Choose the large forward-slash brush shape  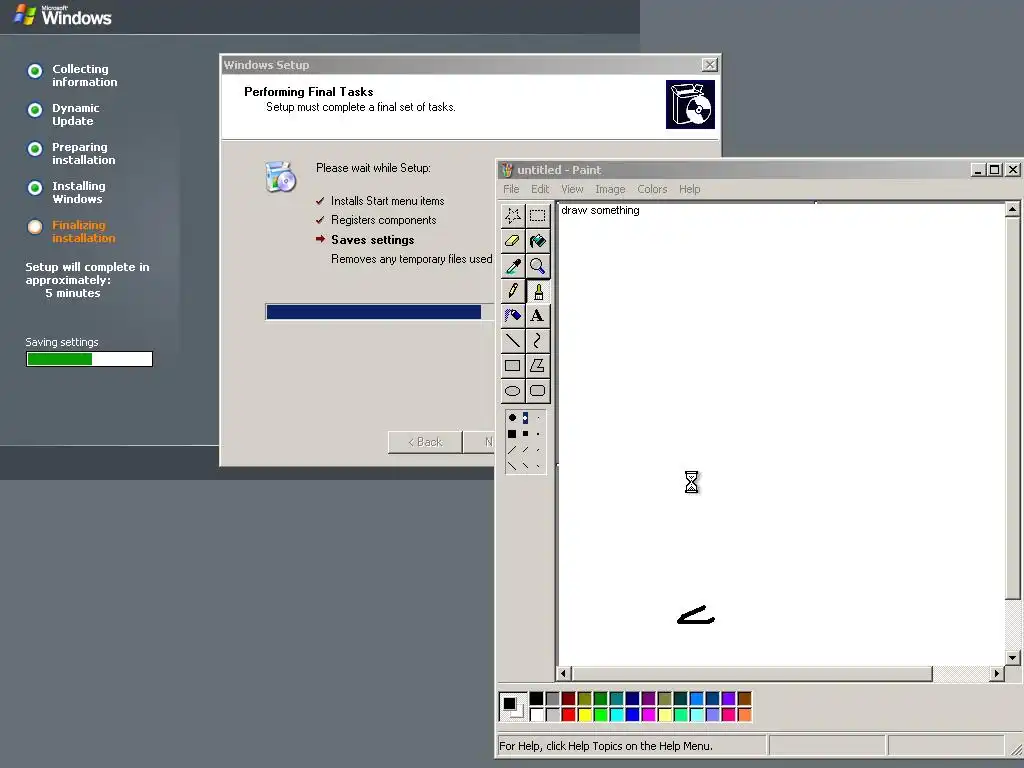tap(512, 449)
